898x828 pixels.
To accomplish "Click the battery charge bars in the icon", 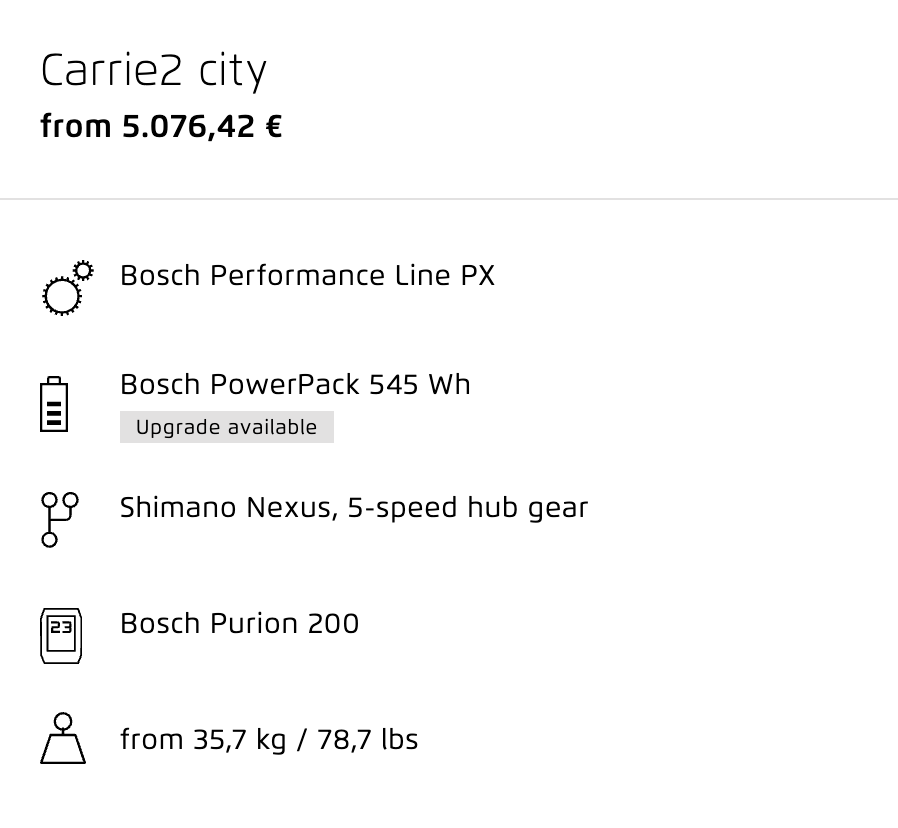I will pyautogui.click(x=54, y=413).
